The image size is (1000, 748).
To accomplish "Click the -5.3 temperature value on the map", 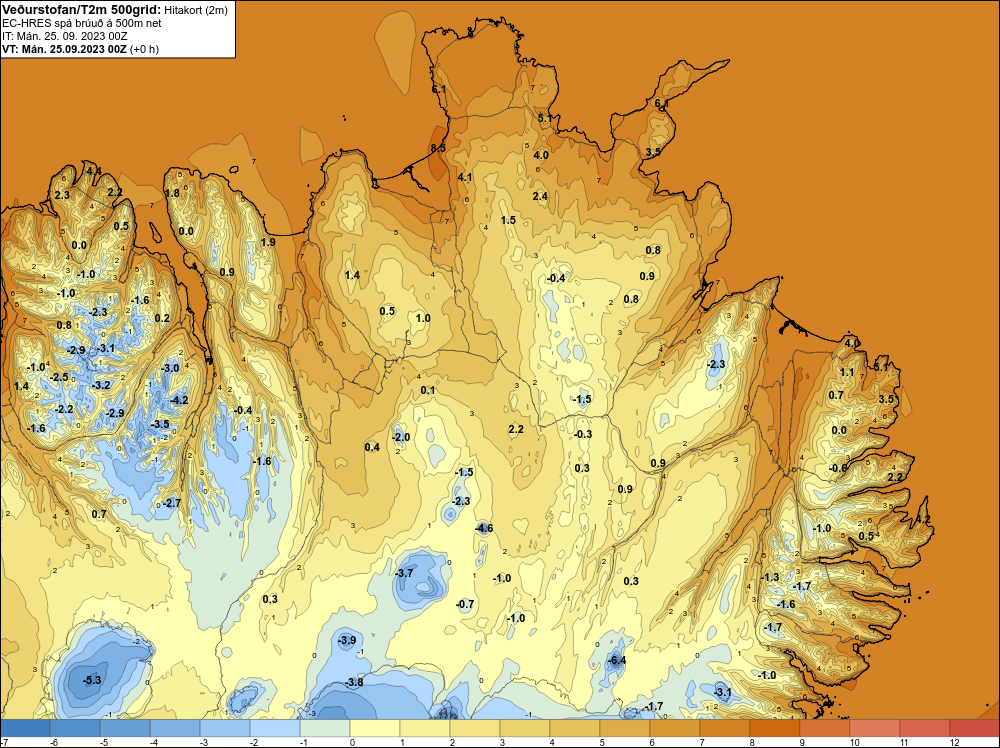I will point(92,680).
